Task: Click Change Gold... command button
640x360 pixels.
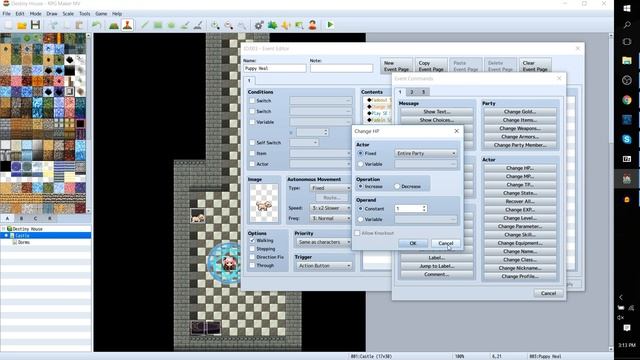Action: [520, 111]
